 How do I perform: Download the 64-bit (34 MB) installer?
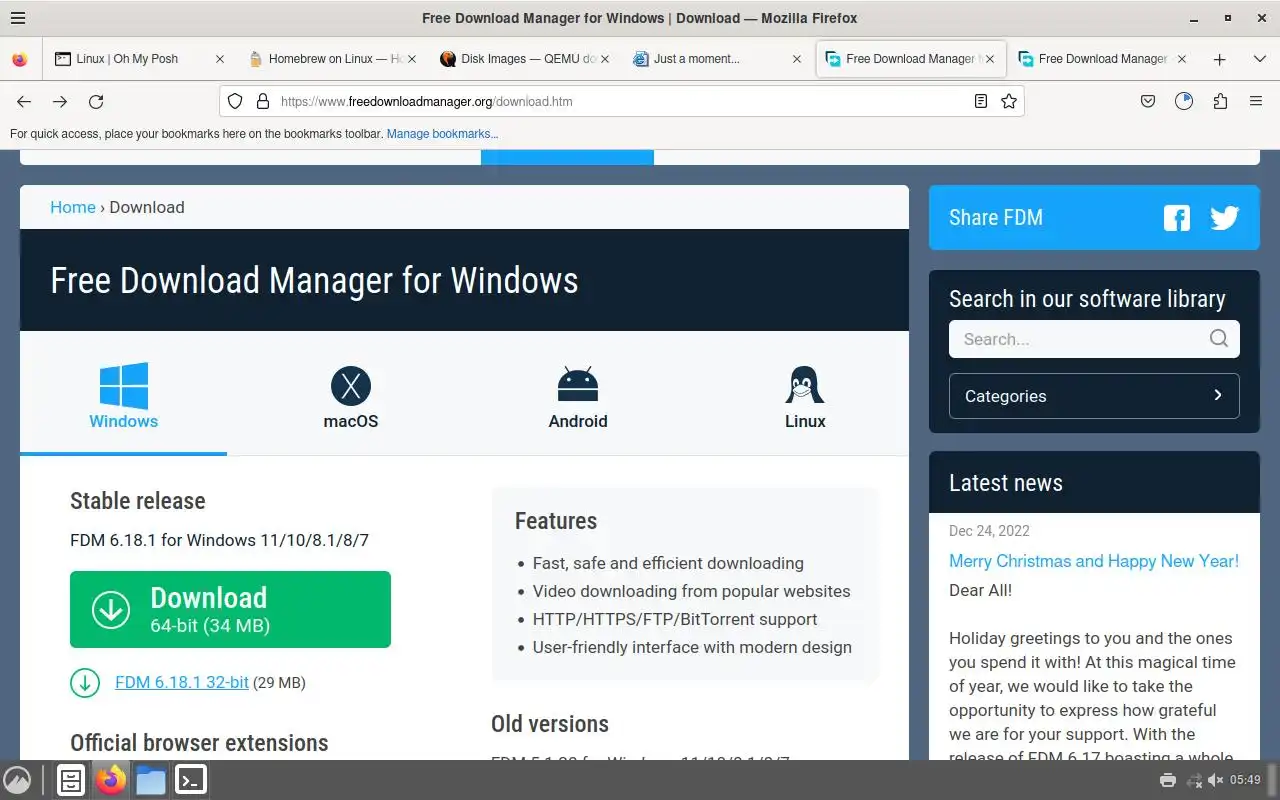230,609
